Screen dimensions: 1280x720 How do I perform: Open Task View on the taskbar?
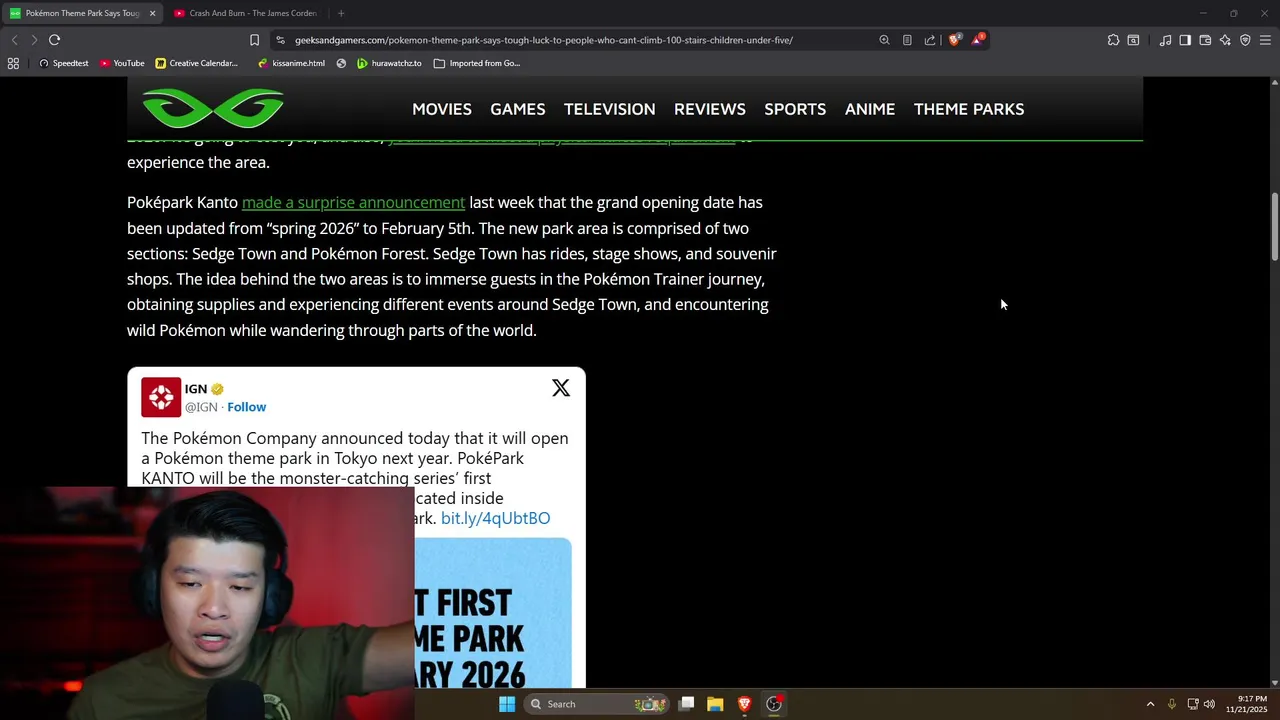point(686,704)
